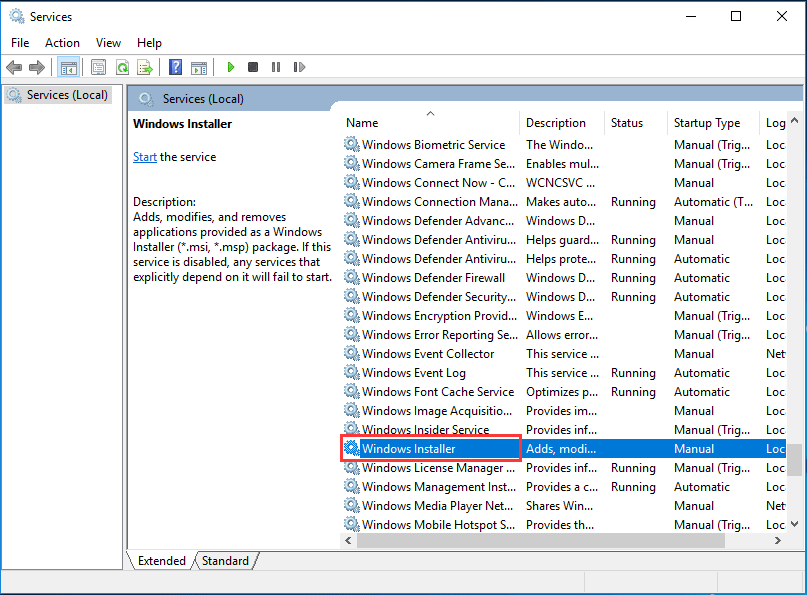Click the Pause Service toolbar icon
This screenshot has height=595, width=807.
tap(276, 67)
